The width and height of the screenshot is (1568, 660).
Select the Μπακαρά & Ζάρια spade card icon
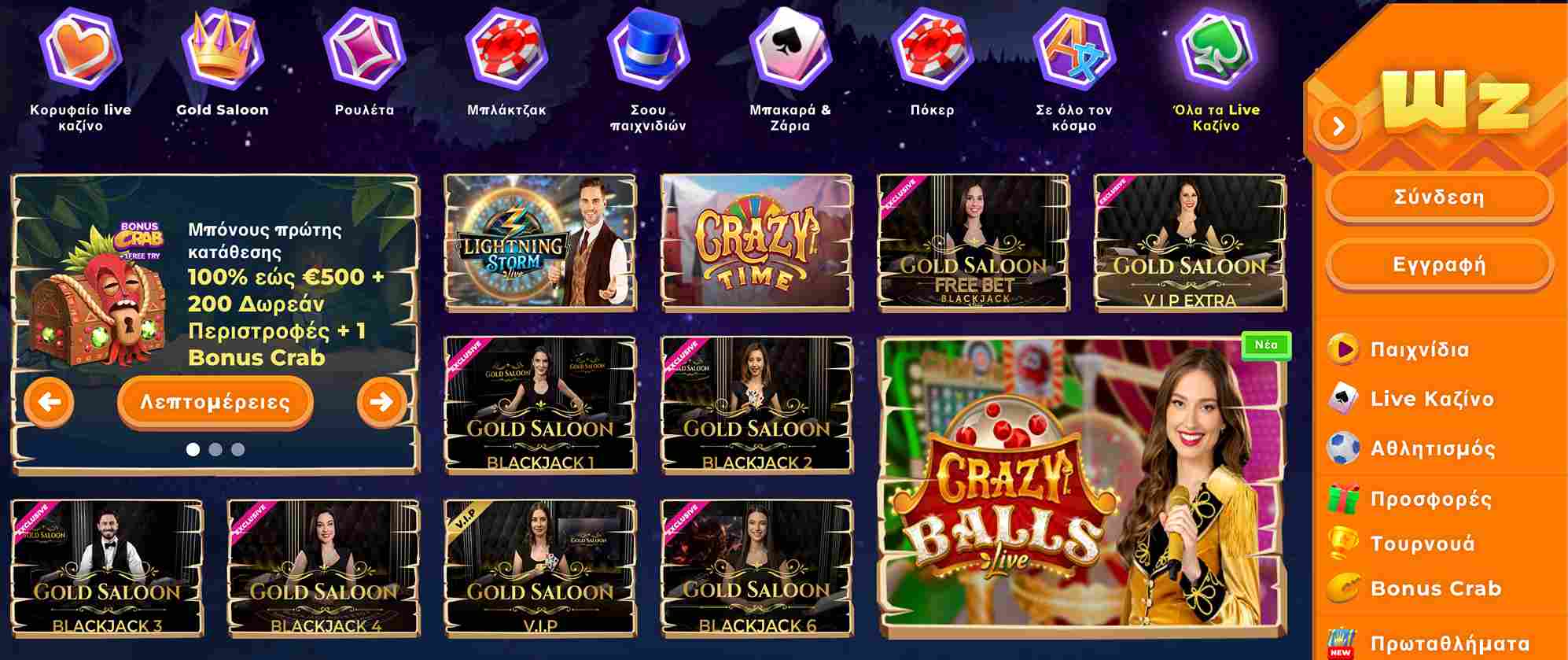[x=791, y=46]
